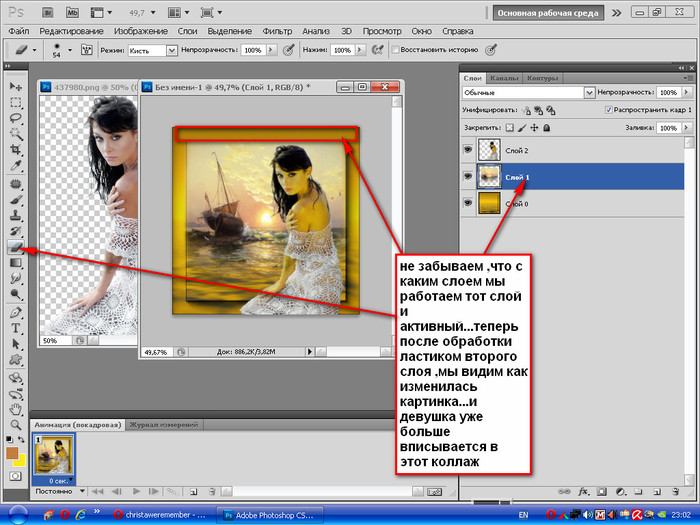The image size is (700, 525).
Task: Toggle the Brushes panel icon in options bar
Action: (x=86, y=50)
